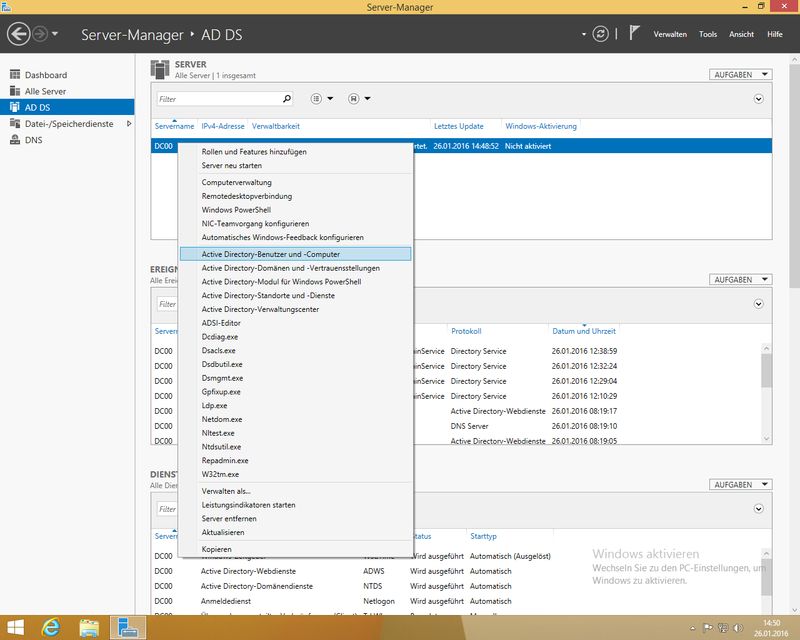Expand the Datei-/Speicherdienste submenu arrow

click(128, 124)
